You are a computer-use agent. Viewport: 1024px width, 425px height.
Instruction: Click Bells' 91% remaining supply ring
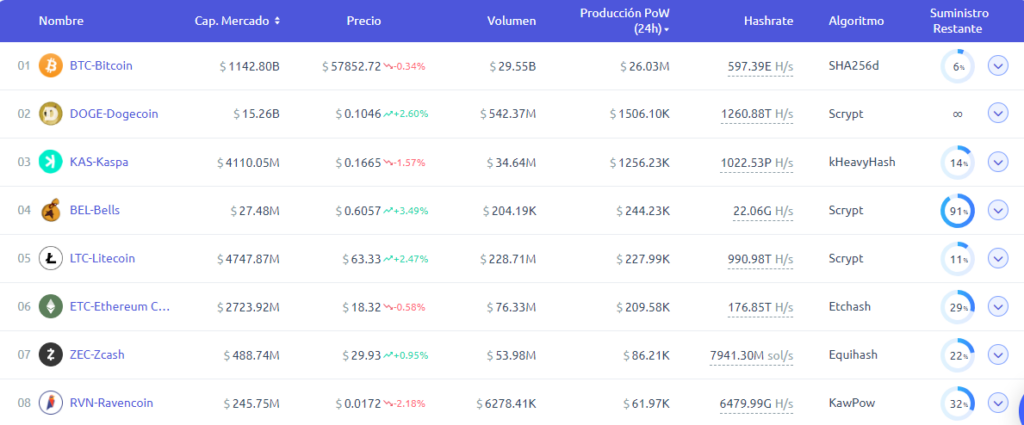point(957,211)
